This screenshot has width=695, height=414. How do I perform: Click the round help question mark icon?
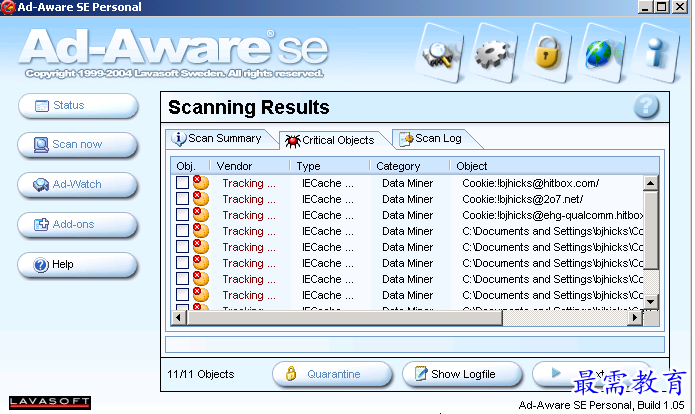tap(646, 106)
